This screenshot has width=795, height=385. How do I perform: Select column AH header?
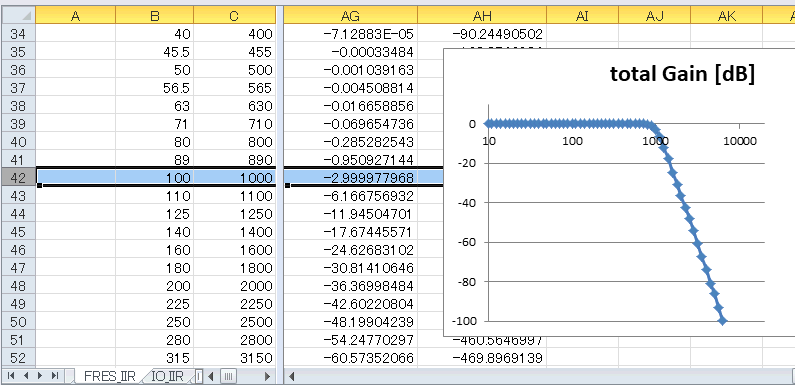click(482, 16)
